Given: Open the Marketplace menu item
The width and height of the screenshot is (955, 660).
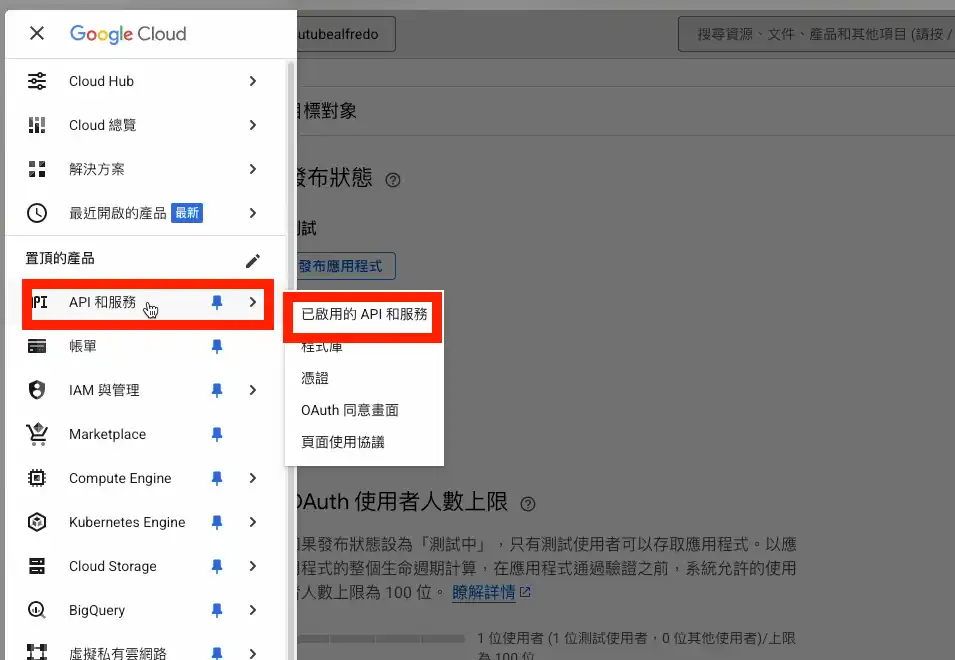Looking at the screenshot, I should click(145, 434).
